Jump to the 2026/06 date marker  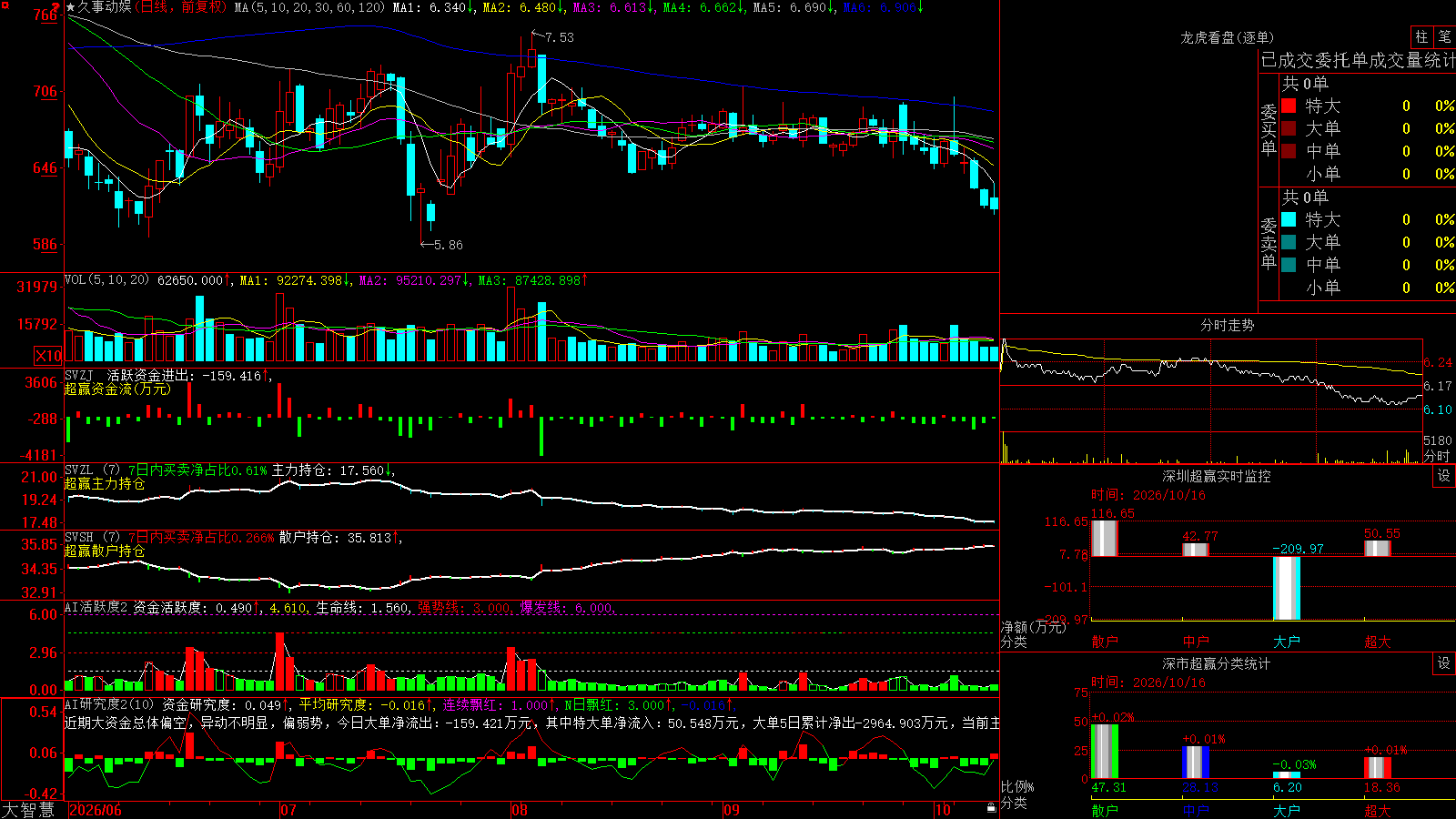point(96,810)
